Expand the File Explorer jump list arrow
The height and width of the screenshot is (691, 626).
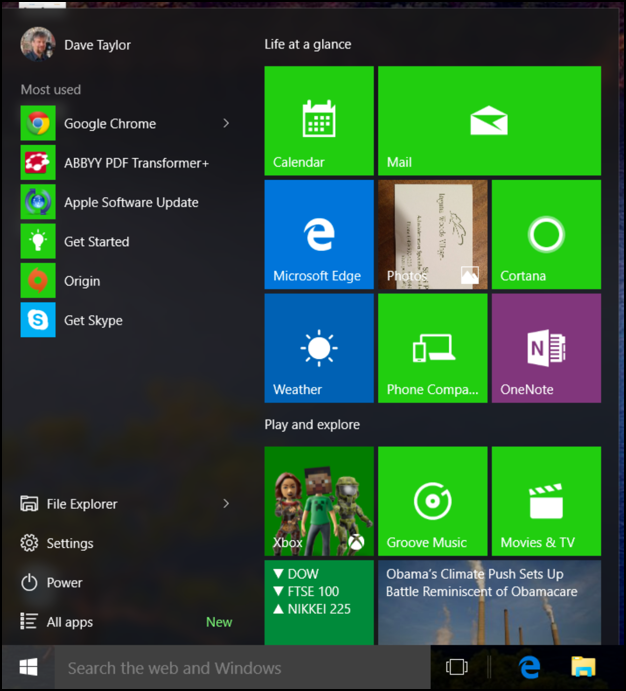point(226,503)
